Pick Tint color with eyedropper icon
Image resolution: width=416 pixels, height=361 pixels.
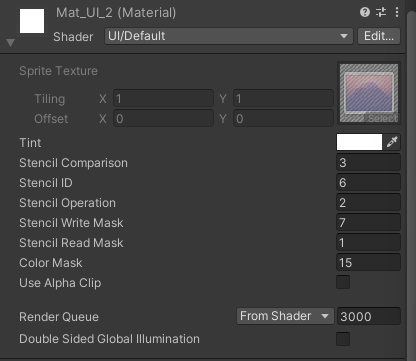(392, 142)
